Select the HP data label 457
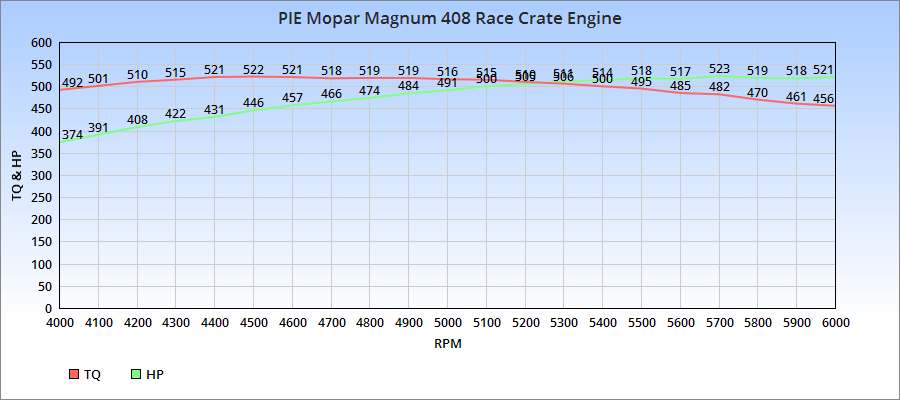Screen dimensions: 900x400 (292, 98)
